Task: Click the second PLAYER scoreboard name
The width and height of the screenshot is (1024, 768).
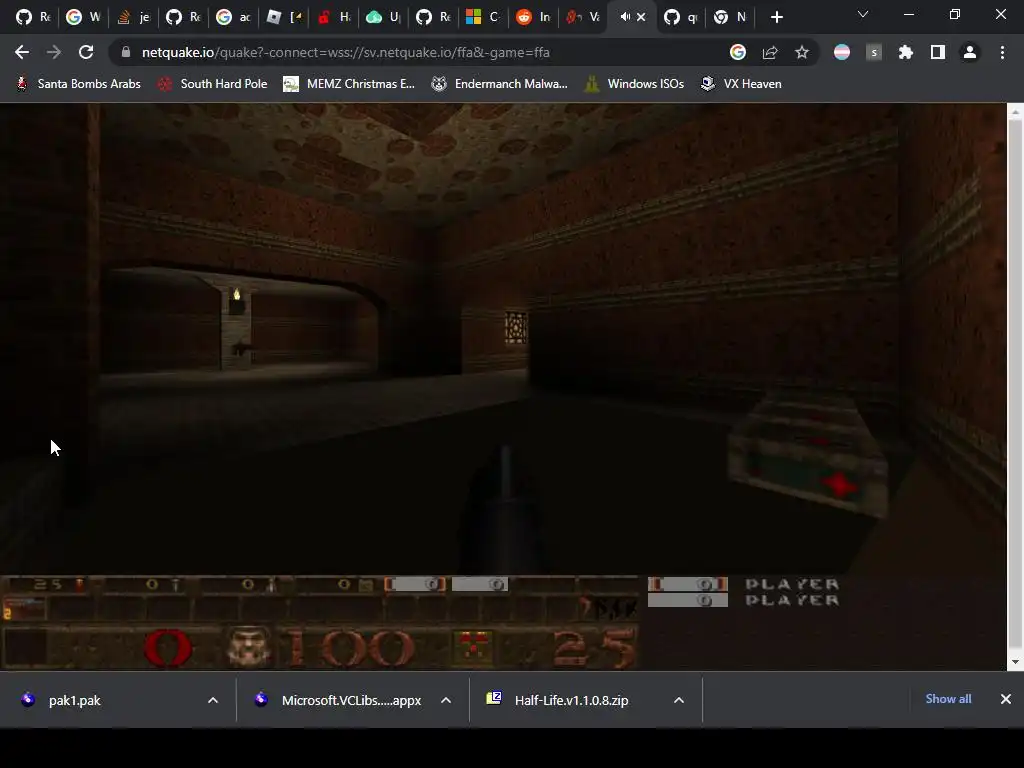Action: coord(792,600)
